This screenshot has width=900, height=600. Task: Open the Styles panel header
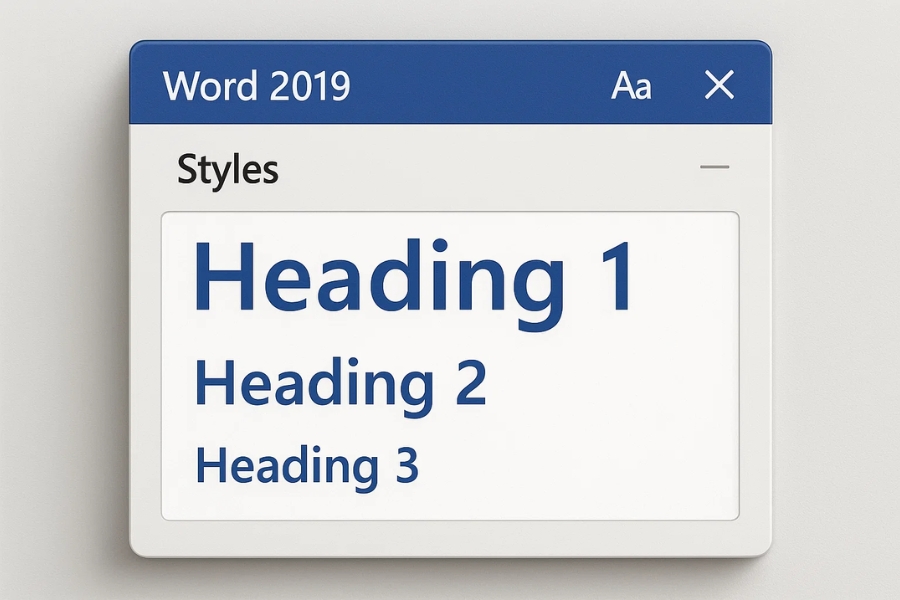(x=228, y=168)
